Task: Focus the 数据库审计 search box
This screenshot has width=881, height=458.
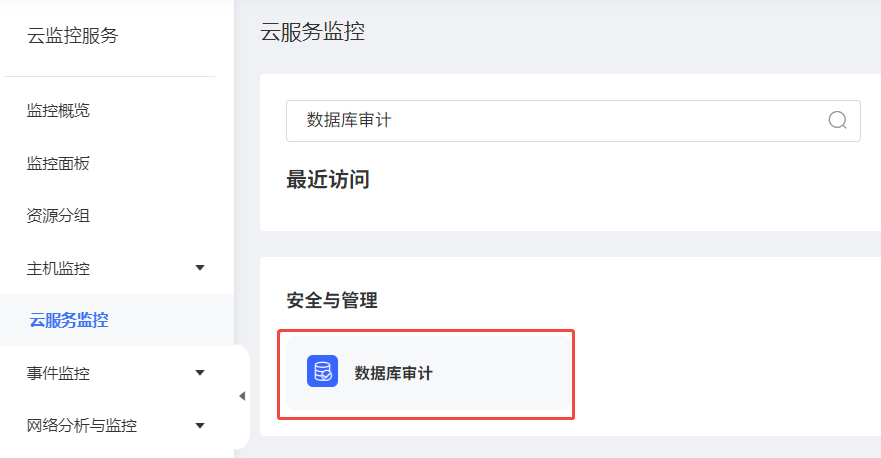Action: (x=550, y=121)
